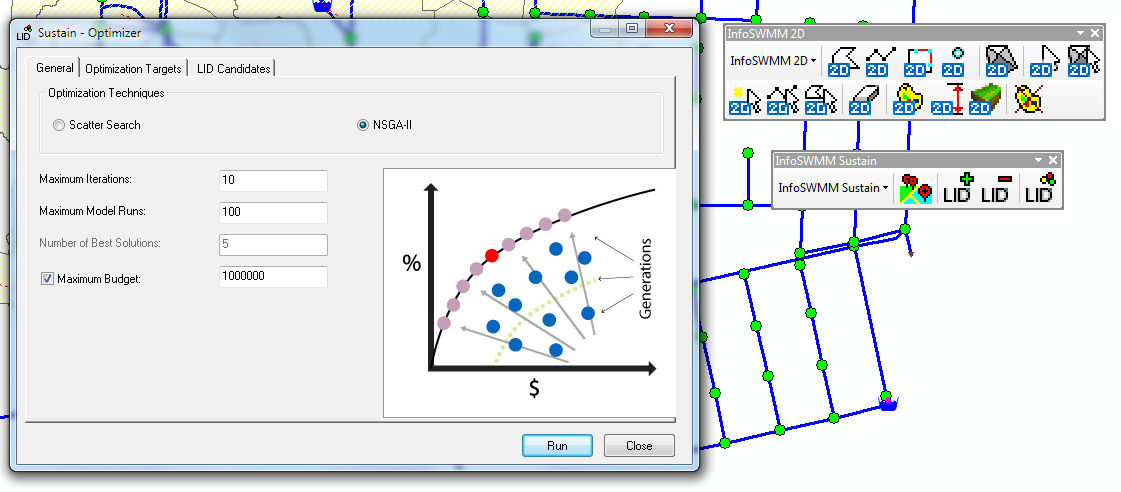The height and width of the screenshot is (492, 1121).
Task: Click the 2D polygon draw tool
Action: [844, 62]
